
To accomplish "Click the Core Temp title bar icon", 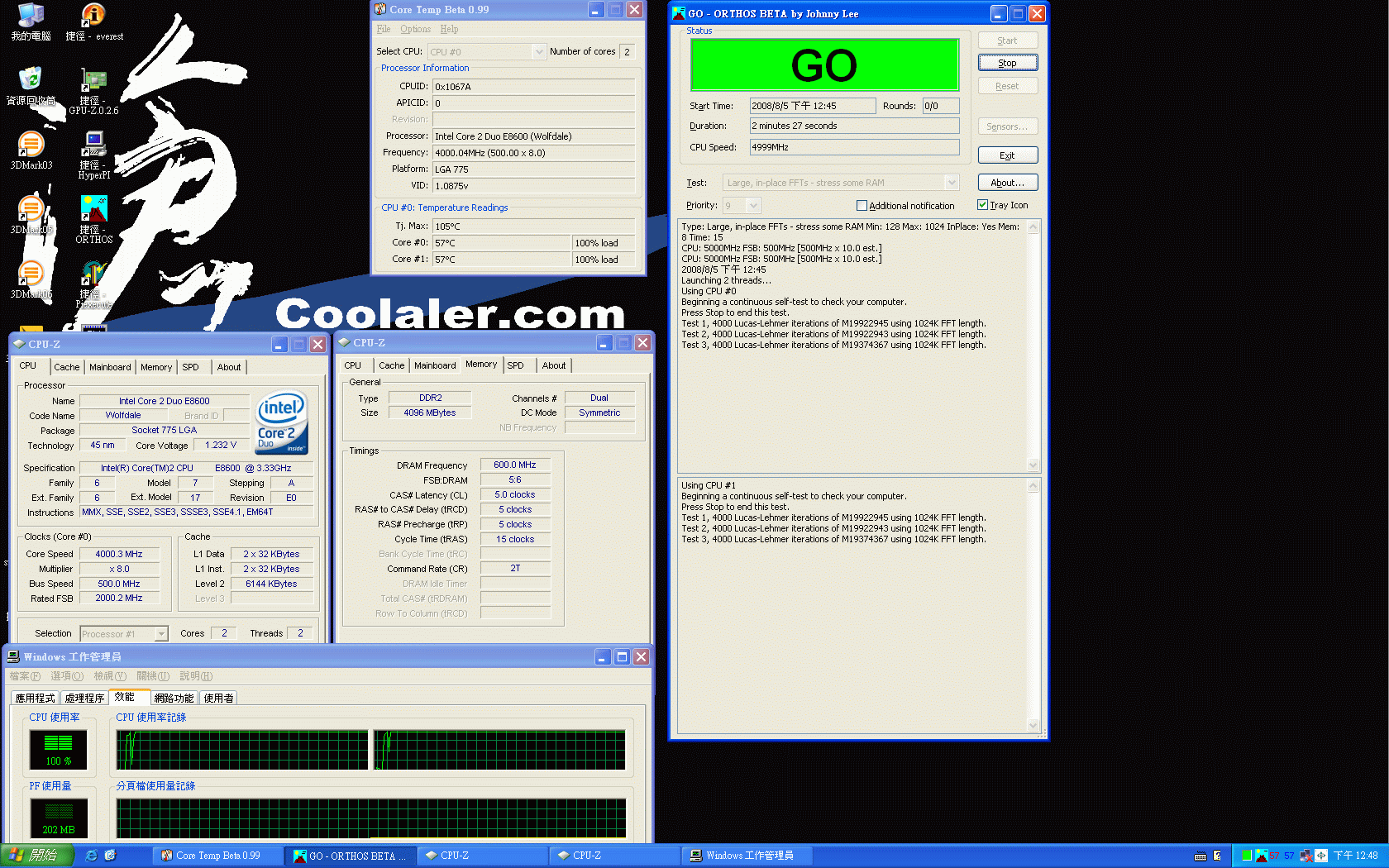I will click(380, 9).
